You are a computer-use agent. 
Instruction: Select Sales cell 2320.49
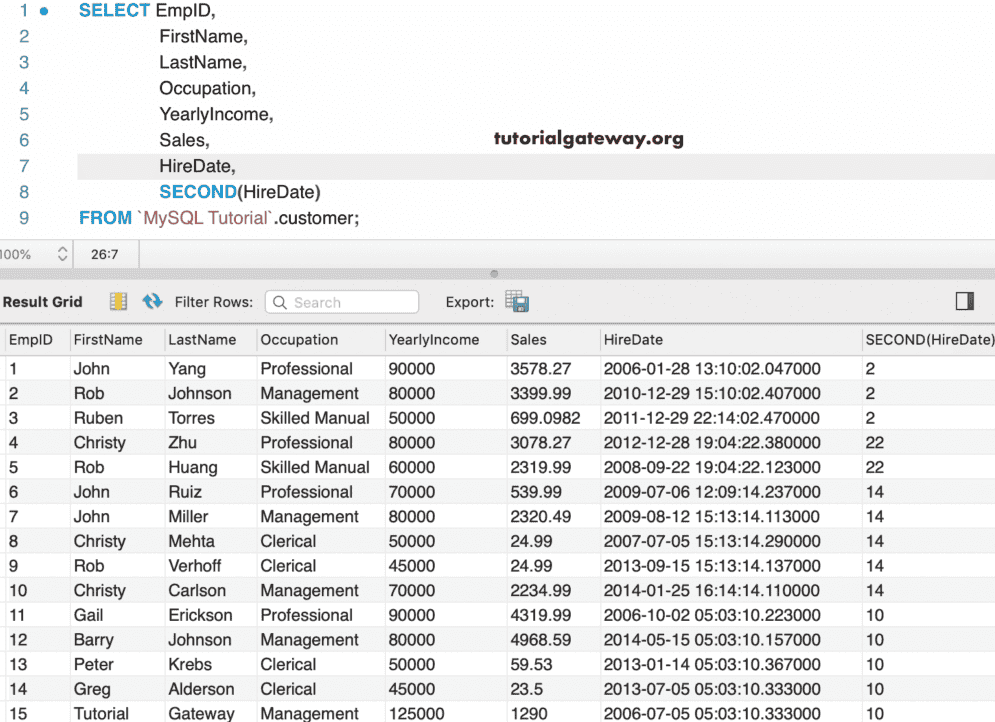coord(541,517)
